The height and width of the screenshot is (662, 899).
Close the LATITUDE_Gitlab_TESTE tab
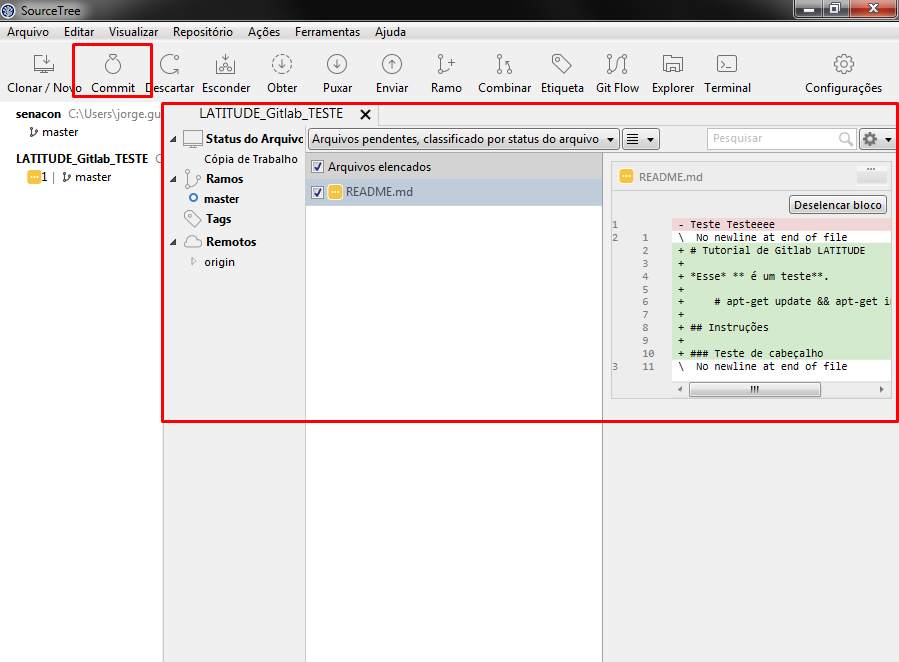pyautogui.click(x=365, y=114)
